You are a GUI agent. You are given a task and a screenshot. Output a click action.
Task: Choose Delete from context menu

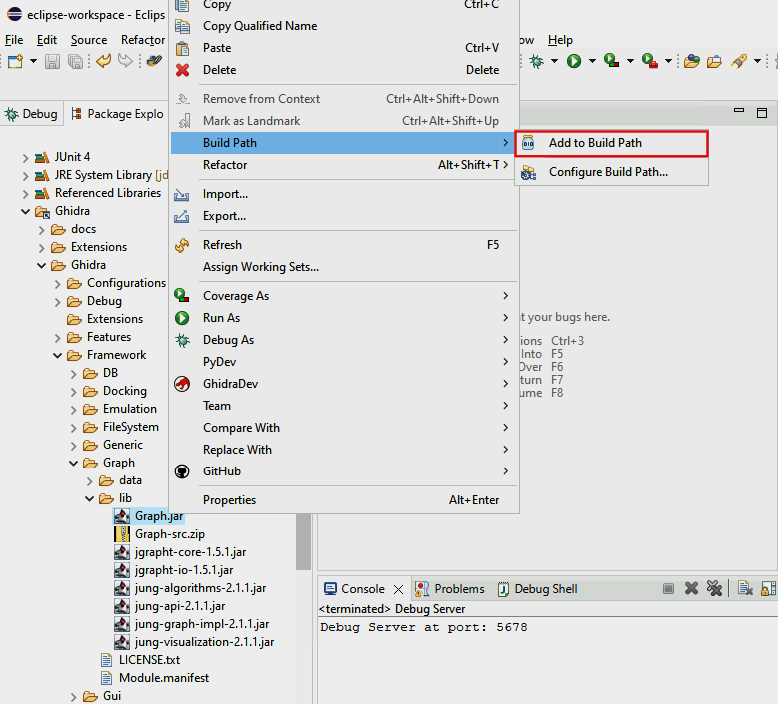click(344, 70)
